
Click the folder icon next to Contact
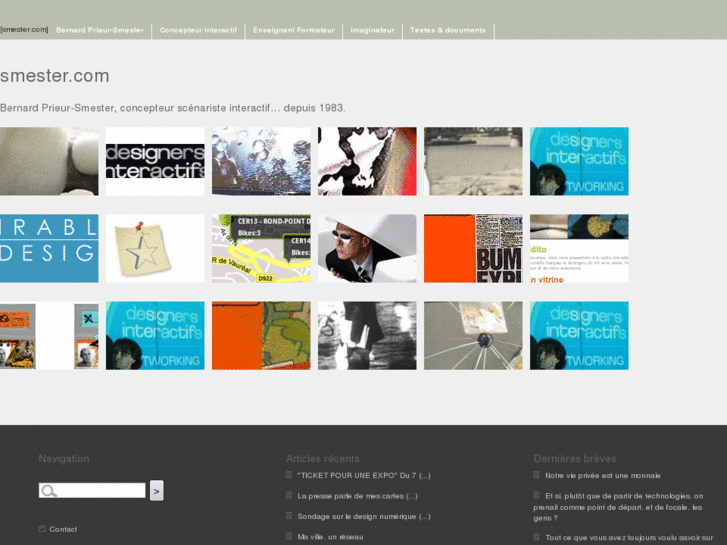pos(42,529)
